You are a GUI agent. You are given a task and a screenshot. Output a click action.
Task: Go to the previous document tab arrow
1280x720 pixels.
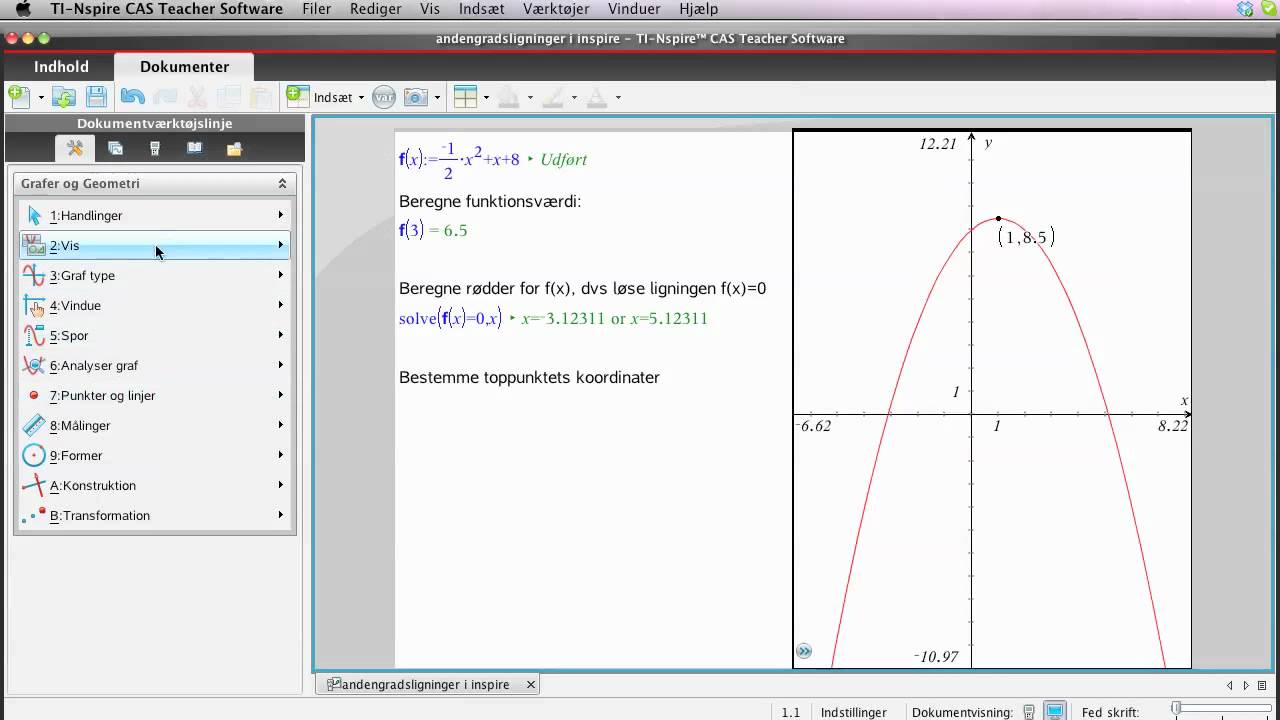(1230, 685)
